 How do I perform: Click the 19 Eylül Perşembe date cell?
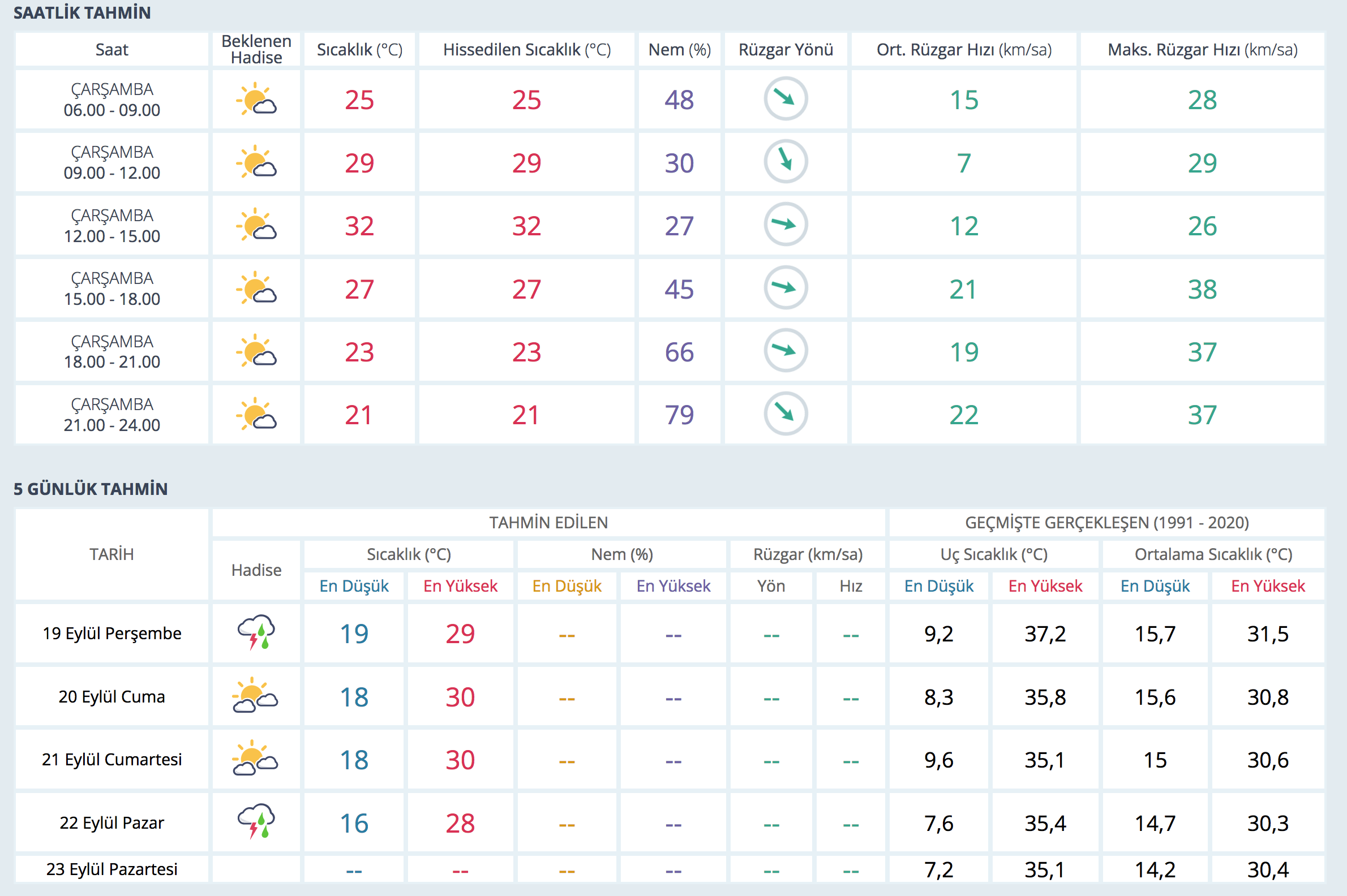tap(112, 633)
